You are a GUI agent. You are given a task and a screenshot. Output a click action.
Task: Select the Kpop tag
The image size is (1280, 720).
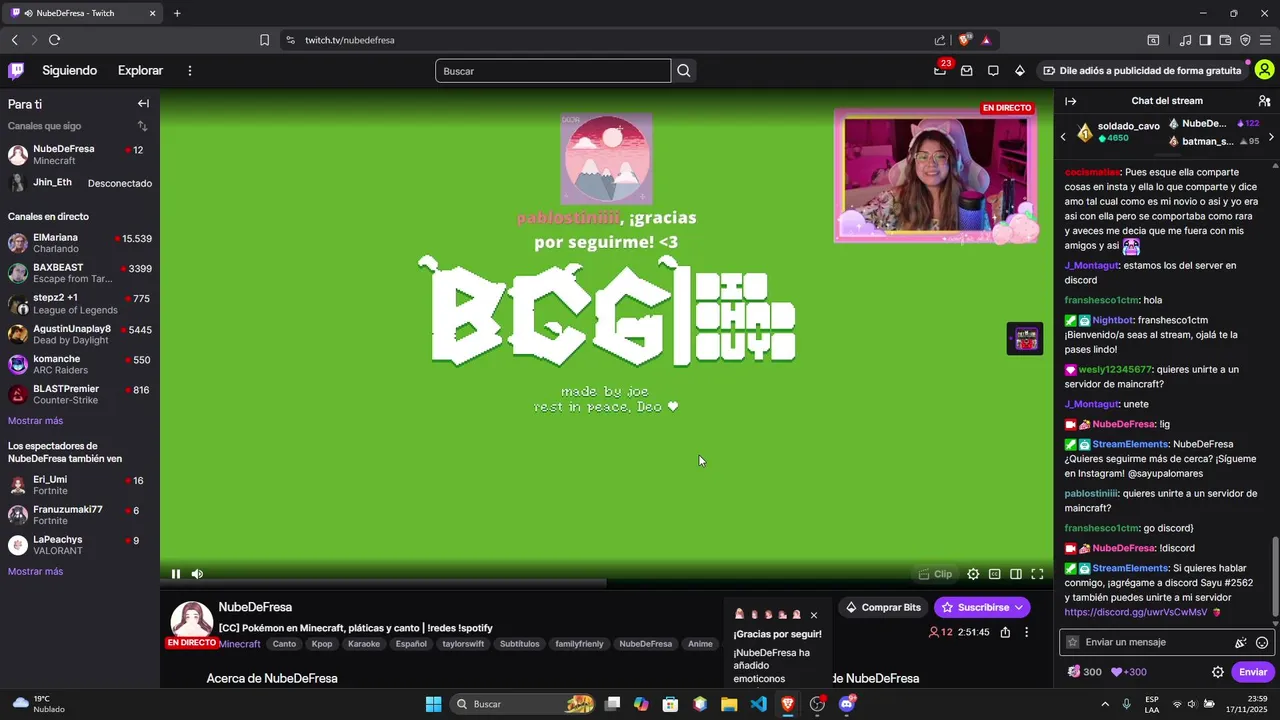click(322, 644)
